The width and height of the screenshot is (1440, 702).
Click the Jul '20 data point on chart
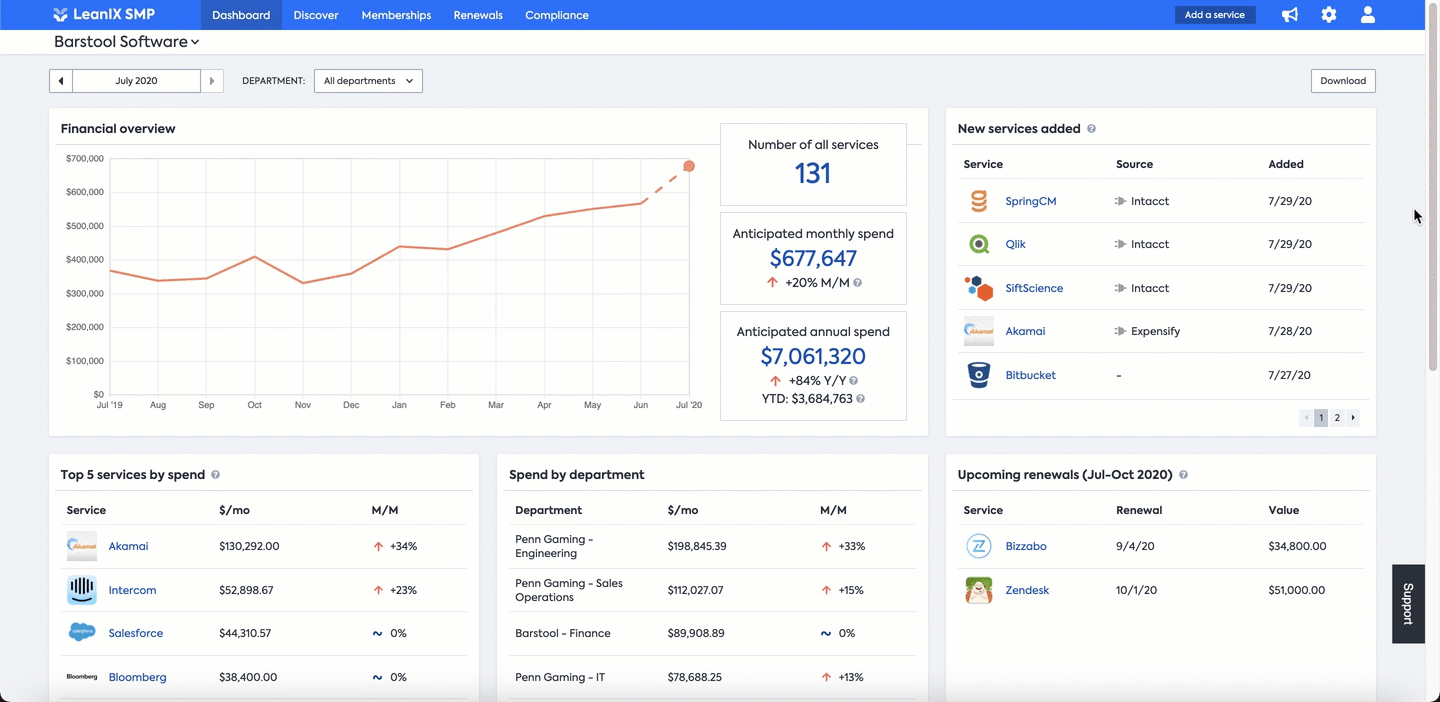(689, 166)
